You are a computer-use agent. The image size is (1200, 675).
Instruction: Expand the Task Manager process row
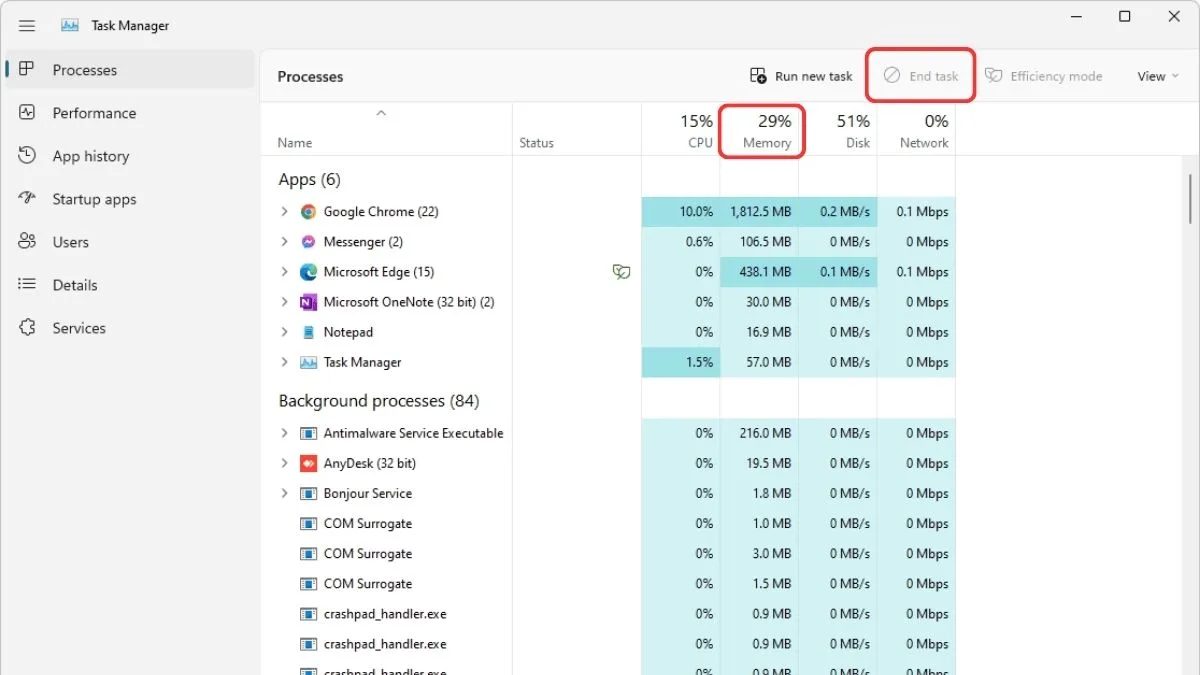point(284,362)
